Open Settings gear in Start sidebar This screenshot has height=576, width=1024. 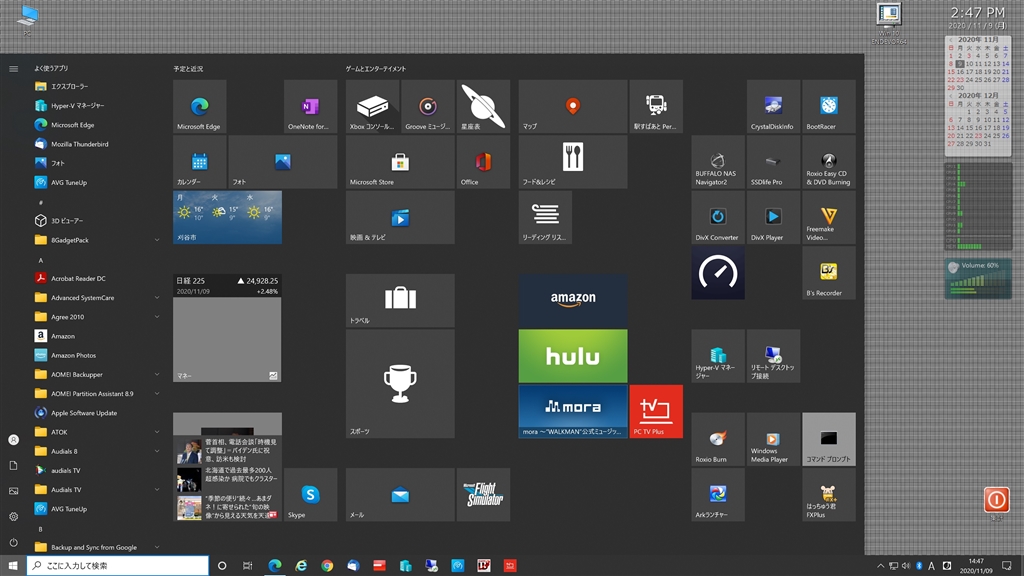(x=13, y=517)
